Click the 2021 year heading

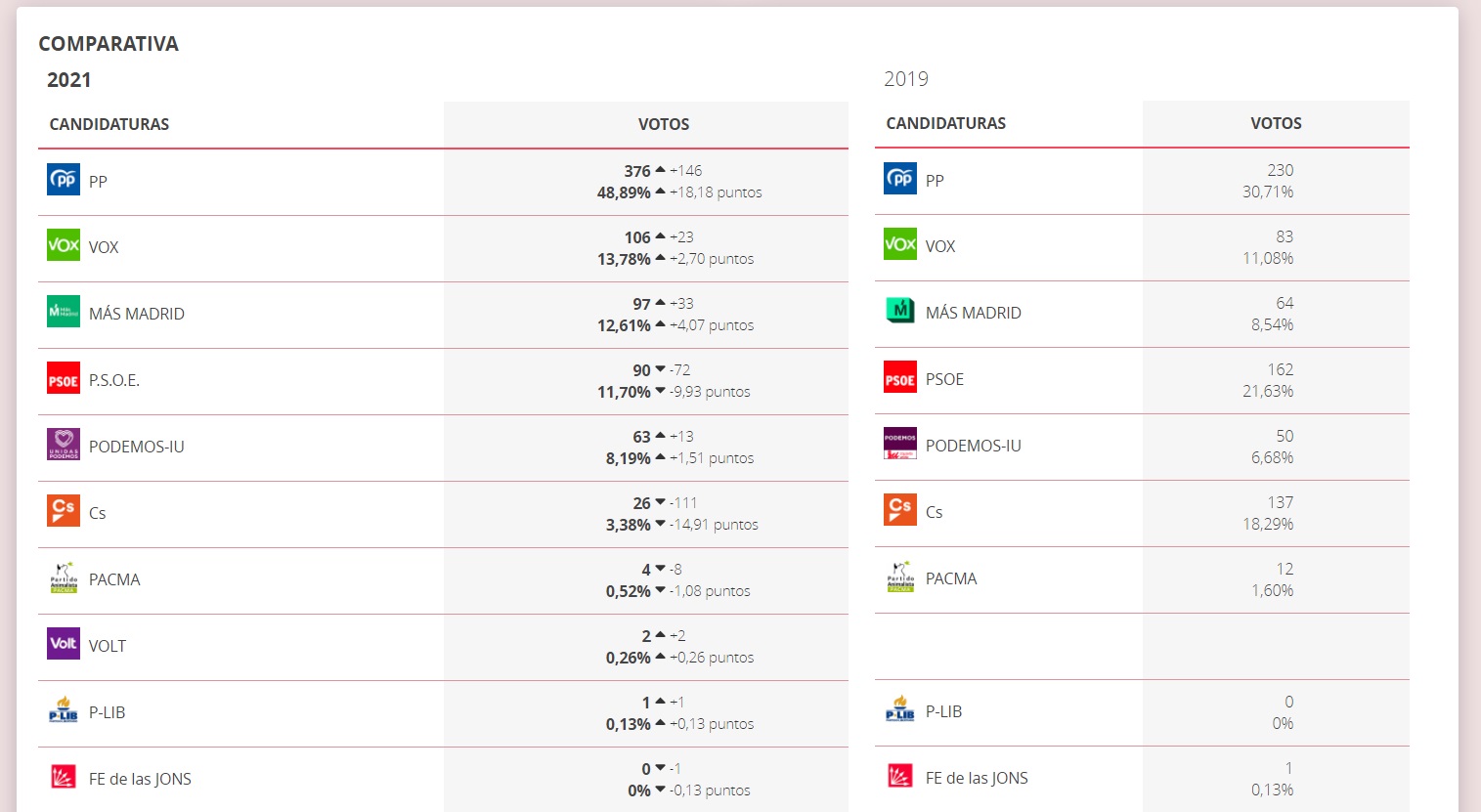[69, 80]
